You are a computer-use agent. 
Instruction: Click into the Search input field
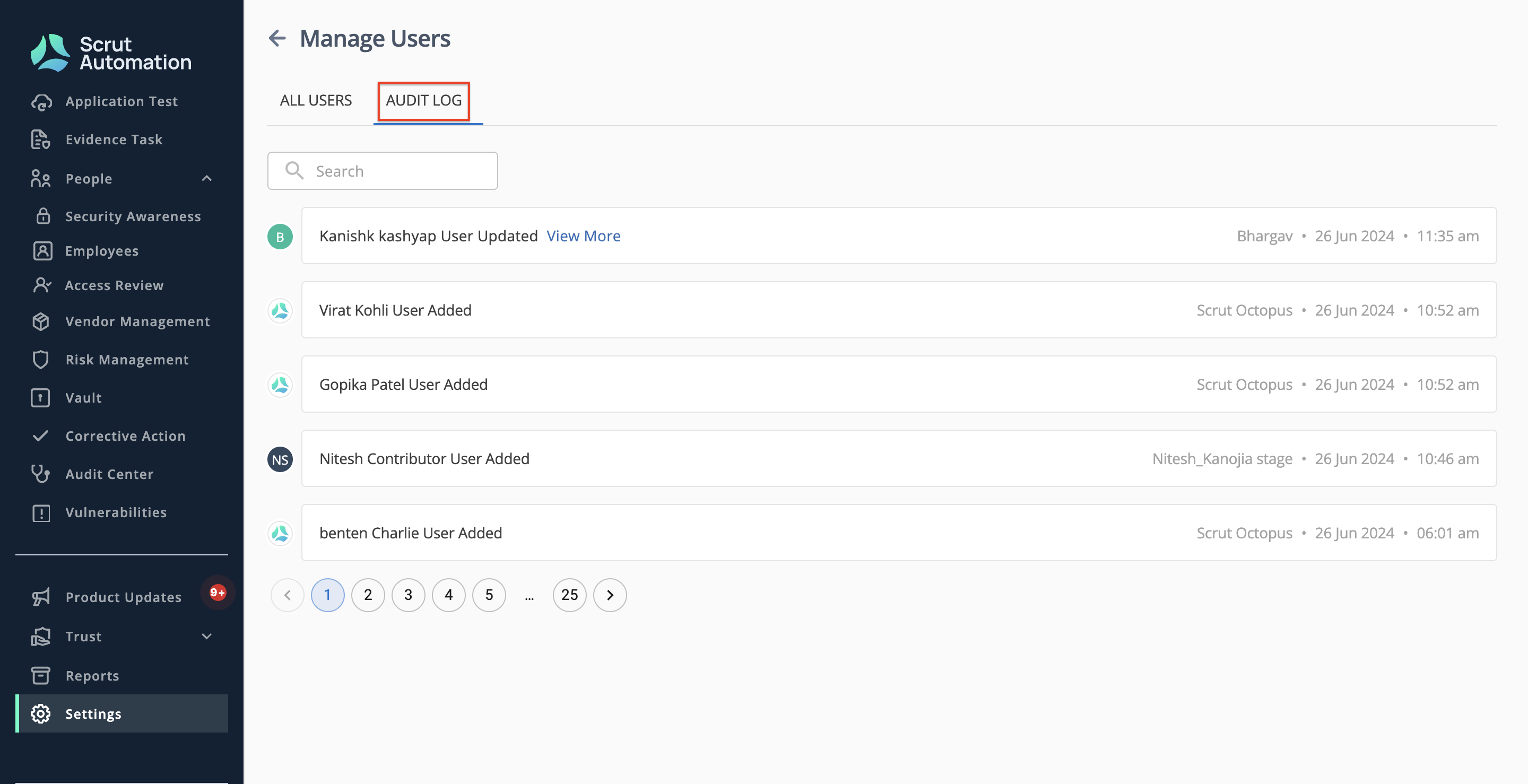point(383,171)
